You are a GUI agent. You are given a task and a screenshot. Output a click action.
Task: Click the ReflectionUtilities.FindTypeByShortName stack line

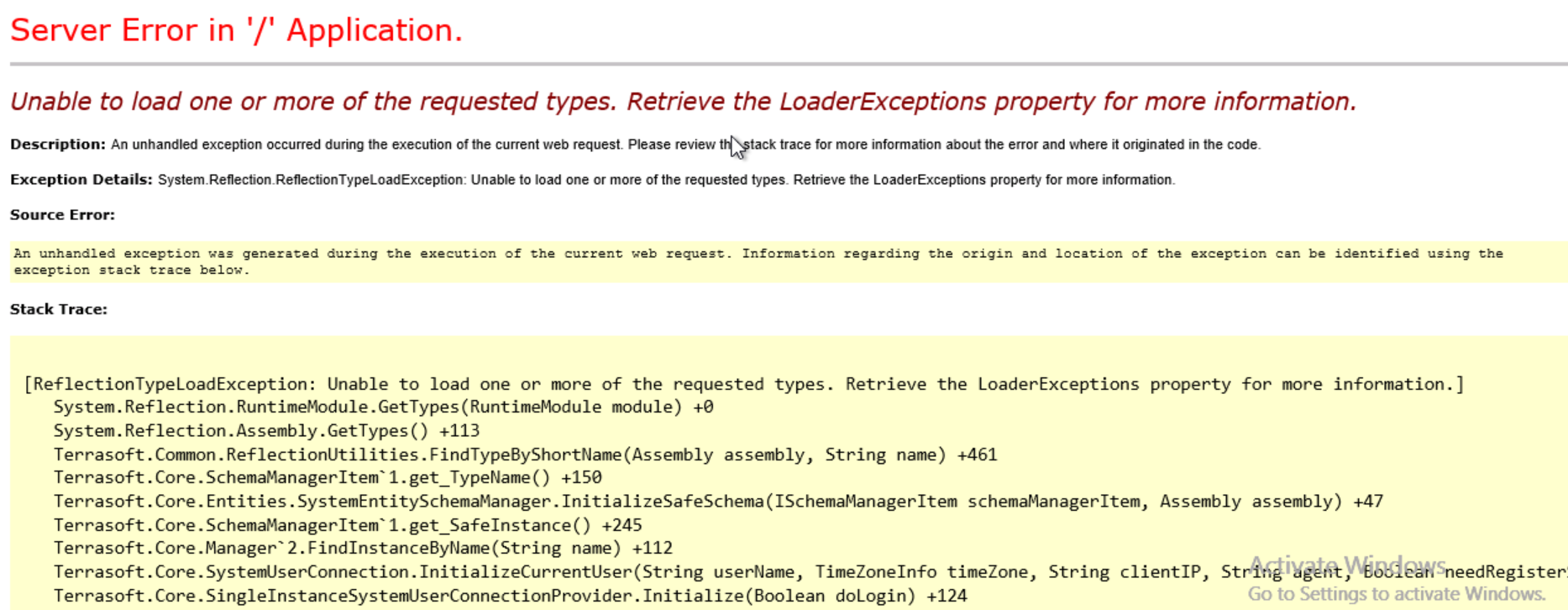[x=525, y=455]
